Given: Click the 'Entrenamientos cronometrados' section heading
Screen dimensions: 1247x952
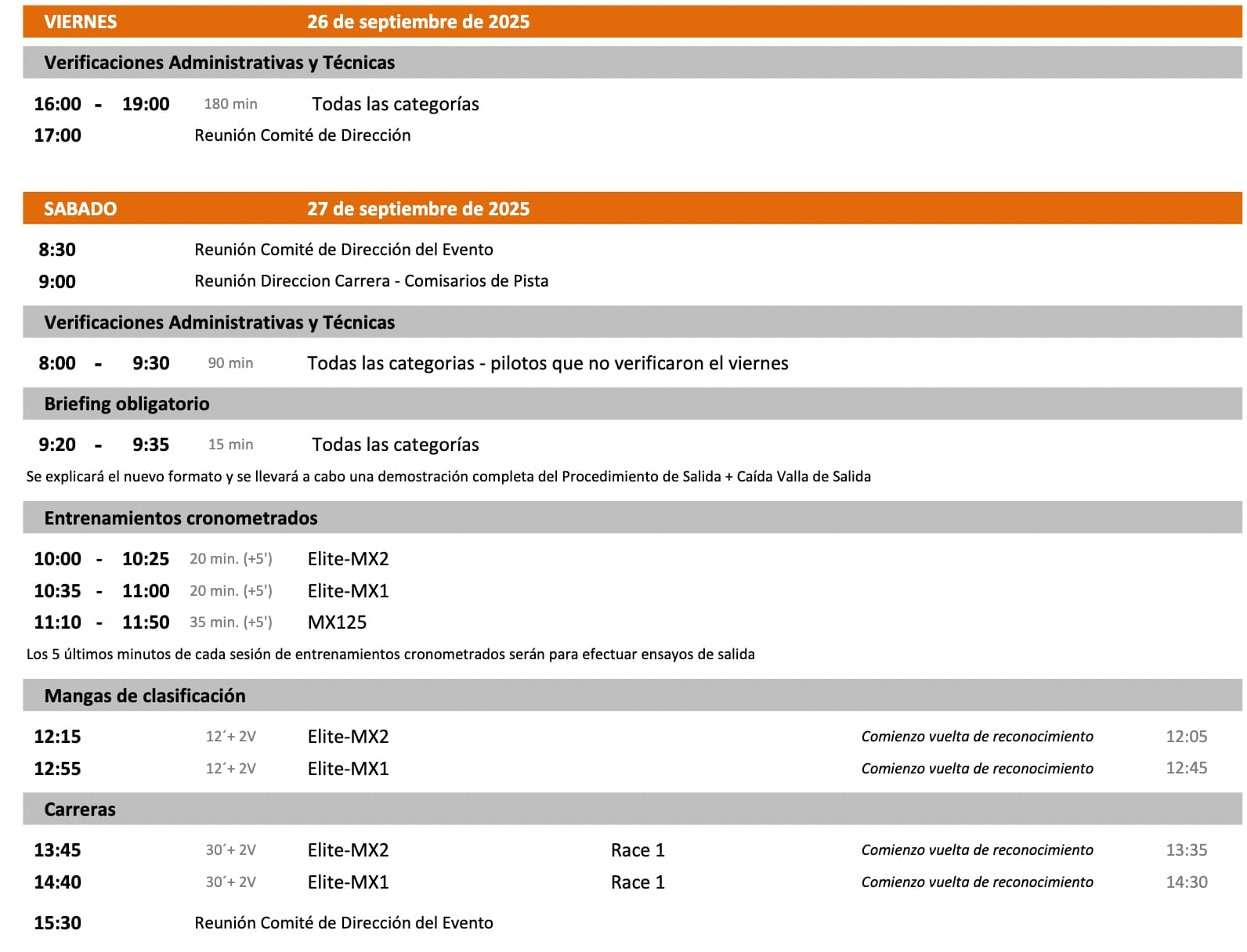Looking at the screenshot, I should click(181, 518).
